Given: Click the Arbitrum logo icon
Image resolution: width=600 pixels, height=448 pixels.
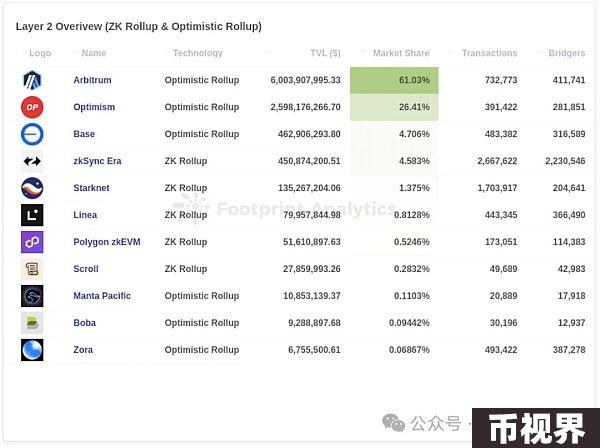Looking at the screenshot, I should 32,80.
